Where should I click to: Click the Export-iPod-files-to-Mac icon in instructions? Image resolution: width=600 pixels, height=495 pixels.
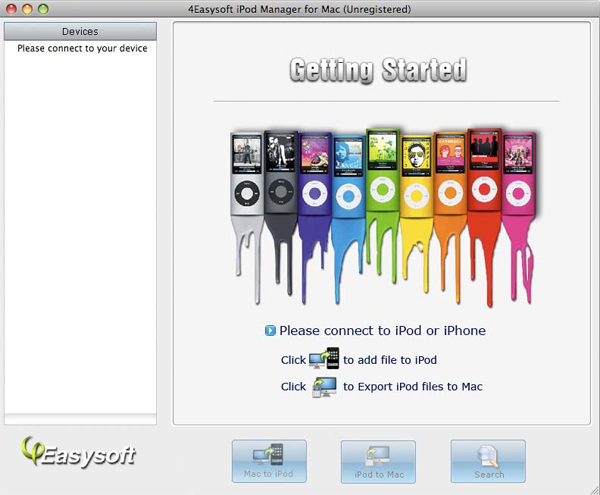click(x=324, y=387)
